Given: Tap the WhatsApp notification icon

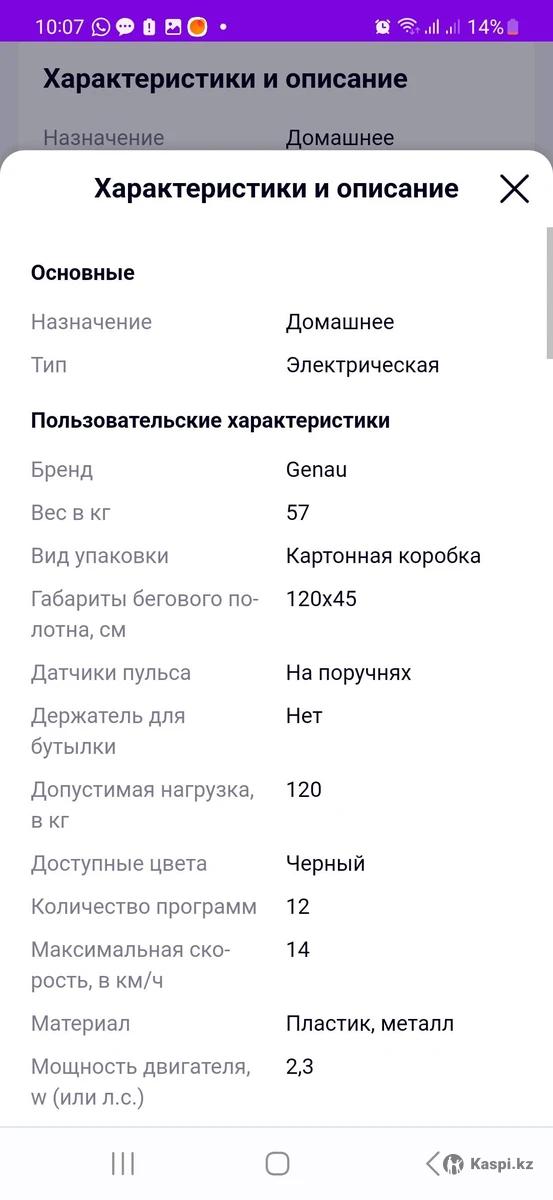Looking at the screenshot, I should [101, 27].
